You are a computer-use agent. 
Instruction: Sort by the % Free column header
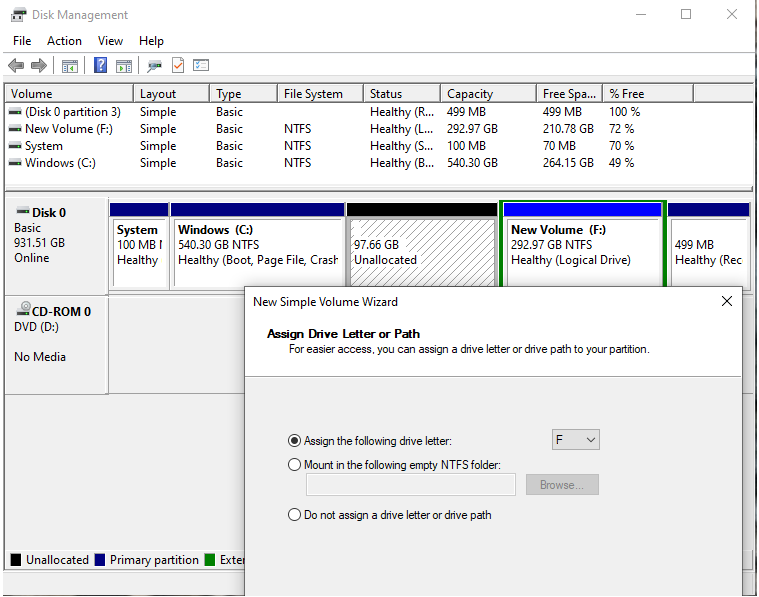coord(648,93)
